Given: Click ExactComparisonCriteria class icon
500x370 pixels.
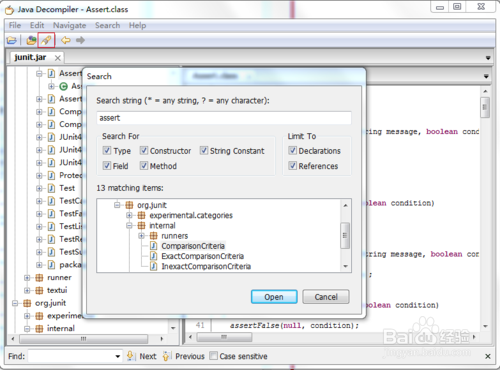Looking at the screenshot, I should click(x=154, y=256).
